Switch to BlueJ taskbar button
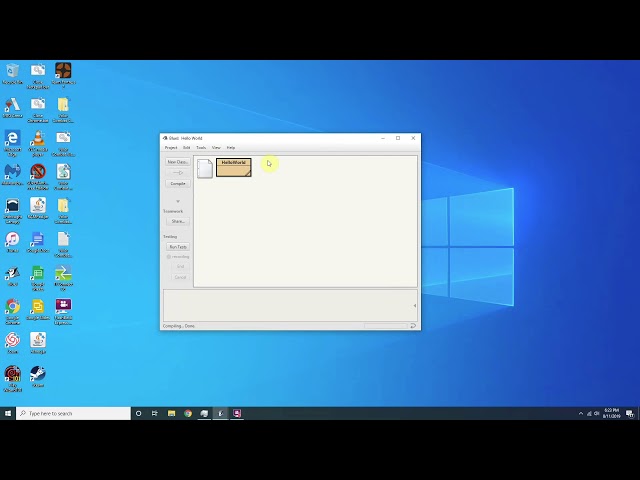Viewport: 640px width, 480px height. [x=220, y=413]
